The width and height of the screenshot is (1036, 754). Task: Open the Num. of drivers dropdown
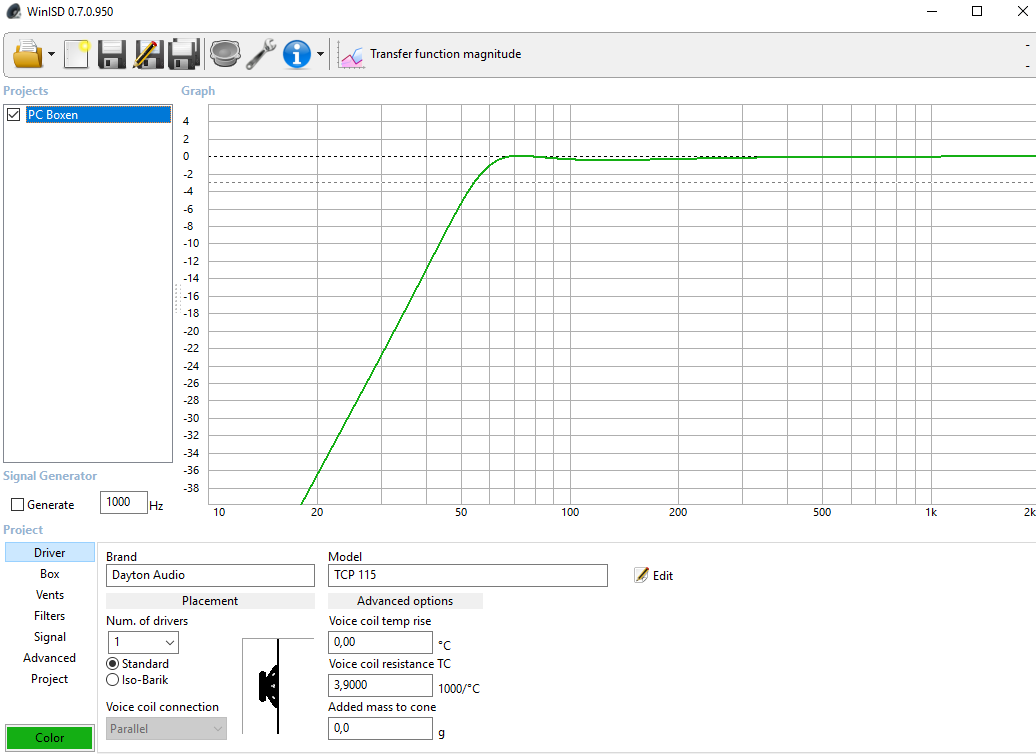point(143,642)
